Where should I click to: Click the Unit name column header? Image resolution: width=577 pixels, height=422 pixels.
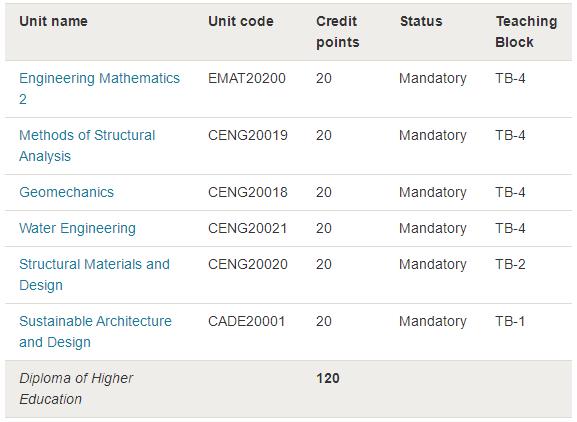(53, 21)
